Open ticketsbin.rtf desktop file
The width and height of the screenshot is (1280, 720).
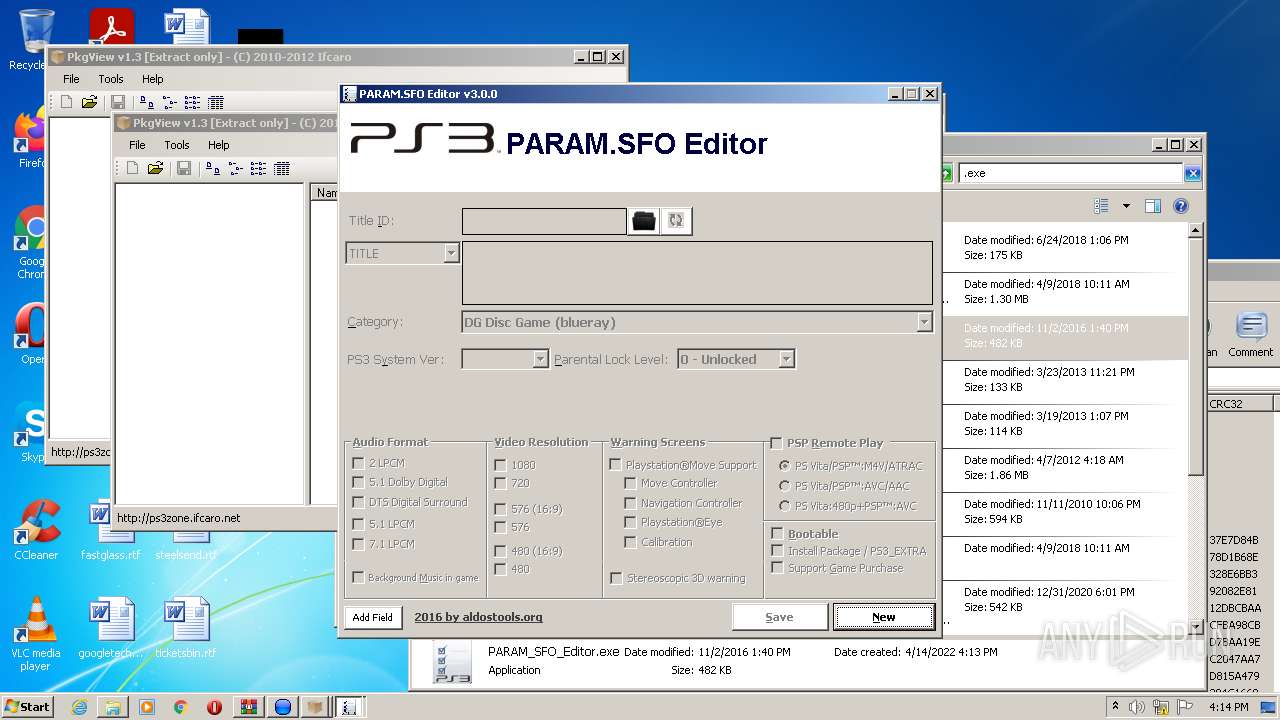(186, 628)
